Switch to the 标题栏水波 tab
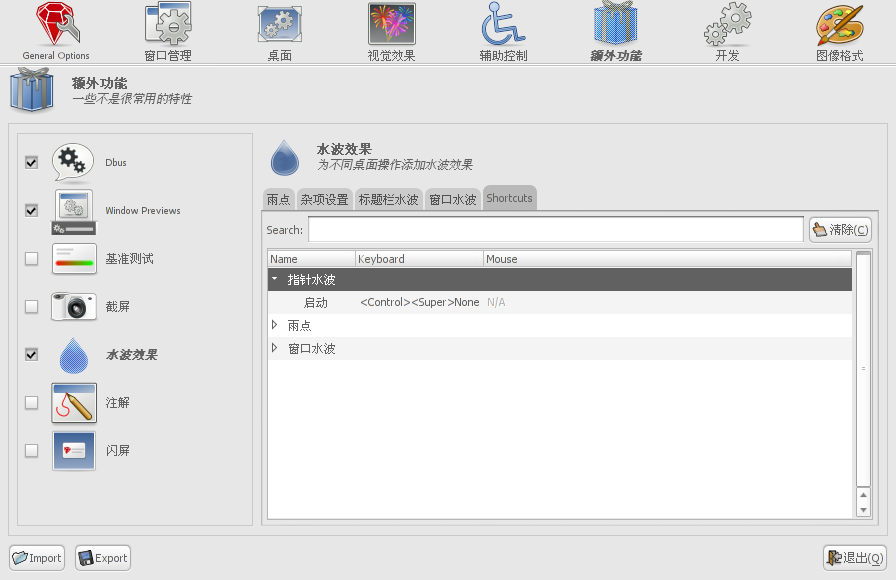 pyautogui.click(x=389, y=199)
